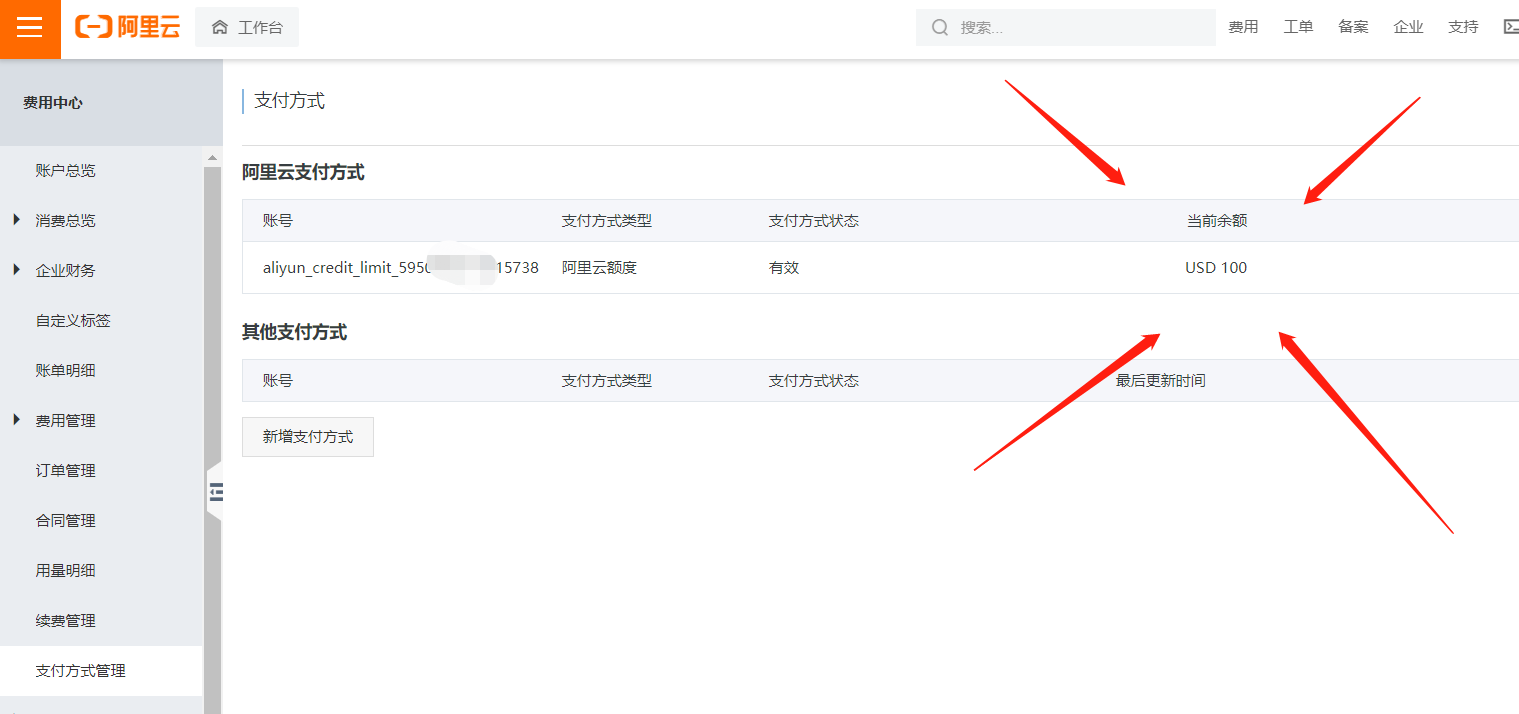Click the 有效 status cell
The image size is (1519, 714).
coord(784,268)
